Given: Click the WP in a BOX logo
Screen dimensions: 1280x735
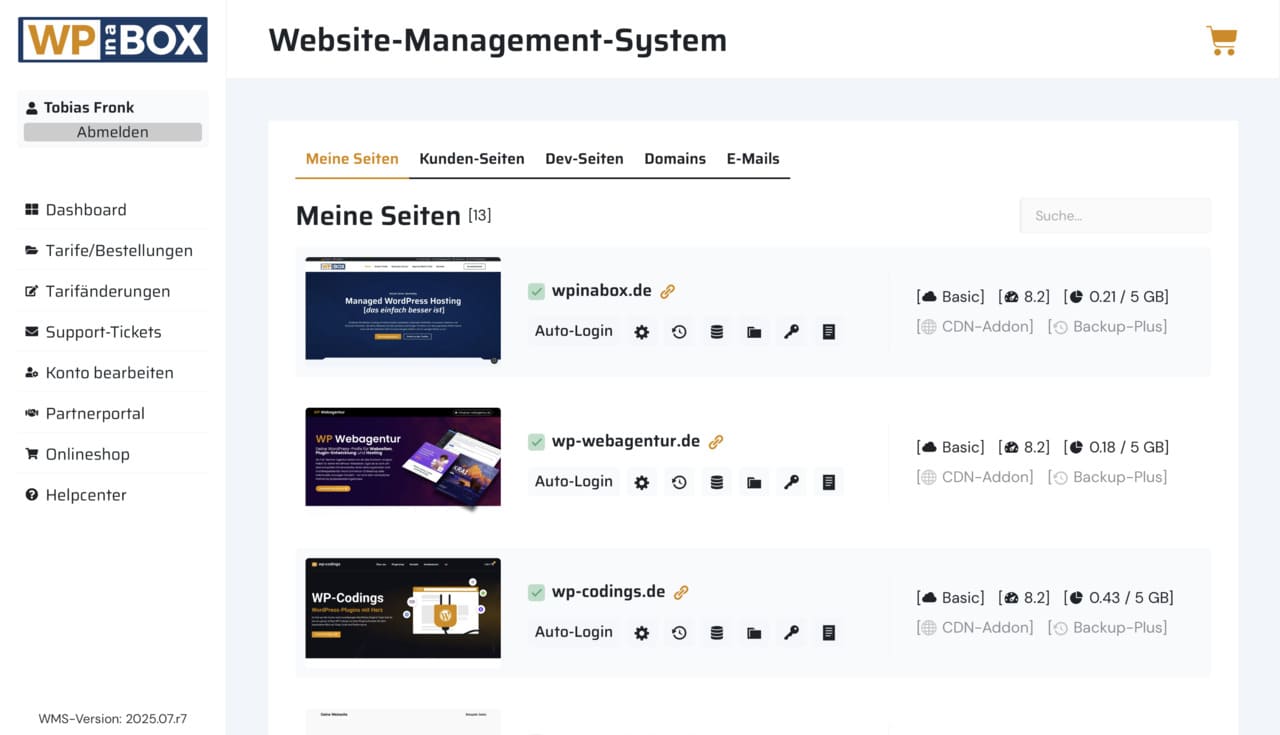Looking at the screenshot, I should [113, 40].
